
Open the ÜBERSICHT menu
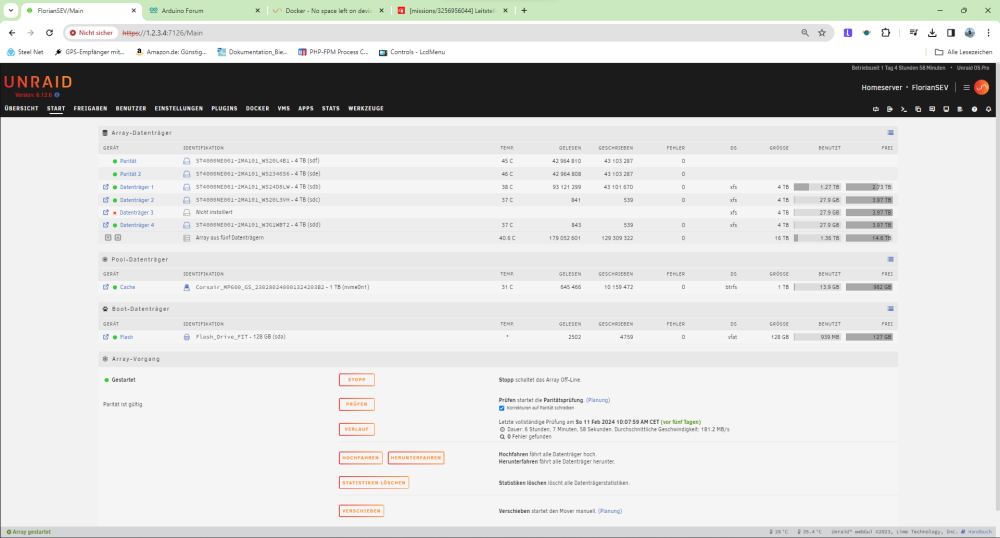point(22,108)
